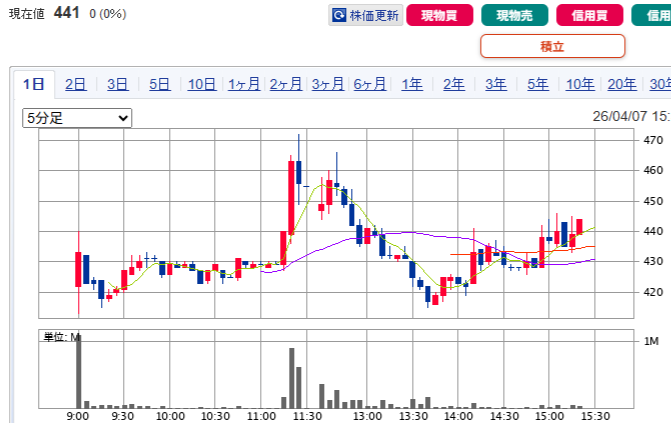Select the 10日 period tab
The width and height of the screenshot is (671, 423).
coord(202,84)
